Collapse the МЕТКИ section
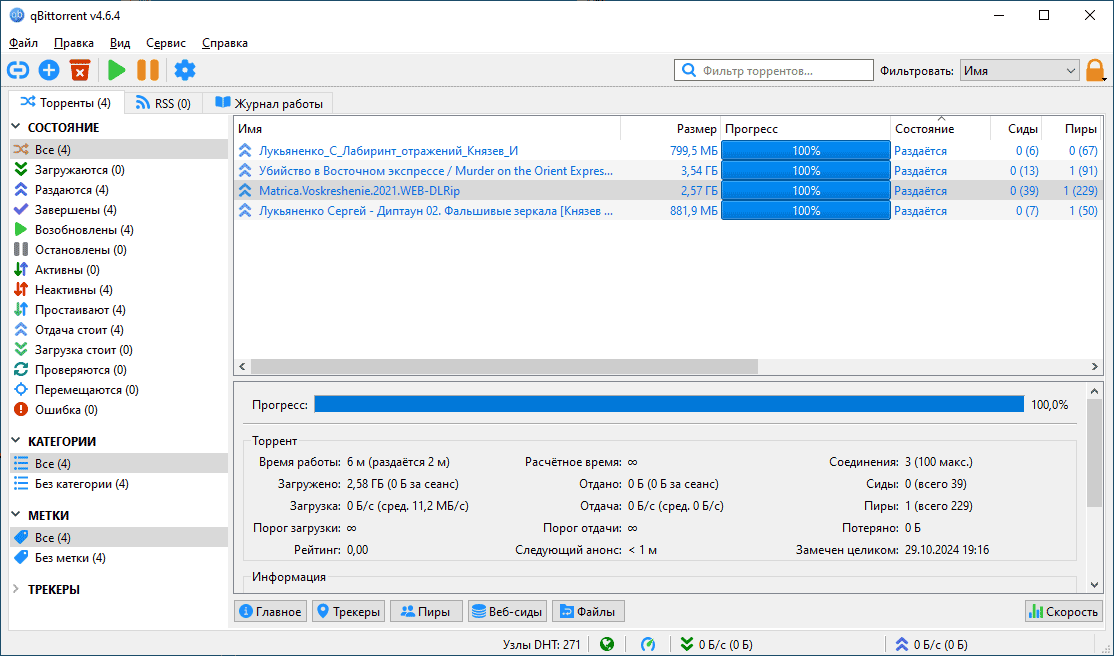The width and height of the screenshot is (1114, 656). pyautogui.click(x=16, y=515)
